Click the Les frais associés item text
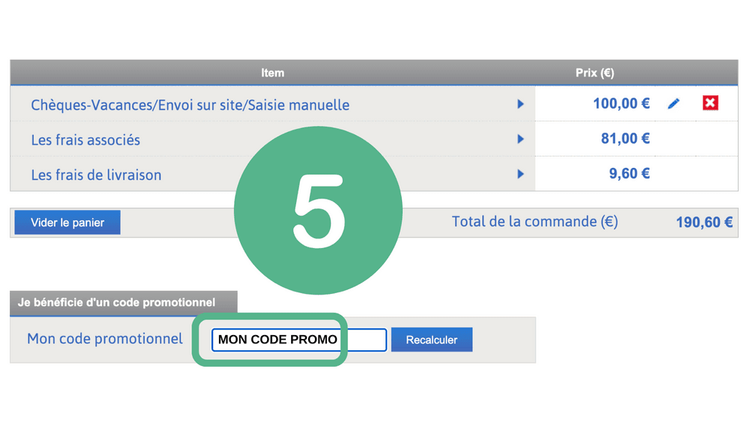The width and height of the screenshot is (750, 422). click(86, 140)
